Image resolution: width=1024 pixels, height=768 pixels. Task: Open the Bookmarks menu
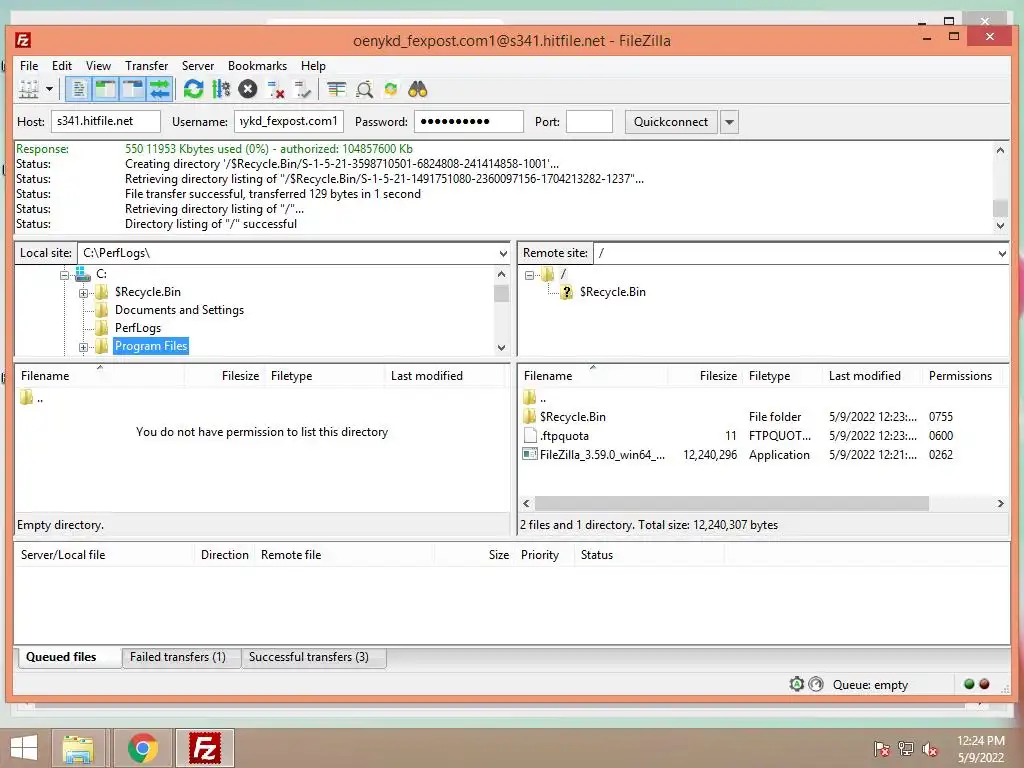(257, 66)
